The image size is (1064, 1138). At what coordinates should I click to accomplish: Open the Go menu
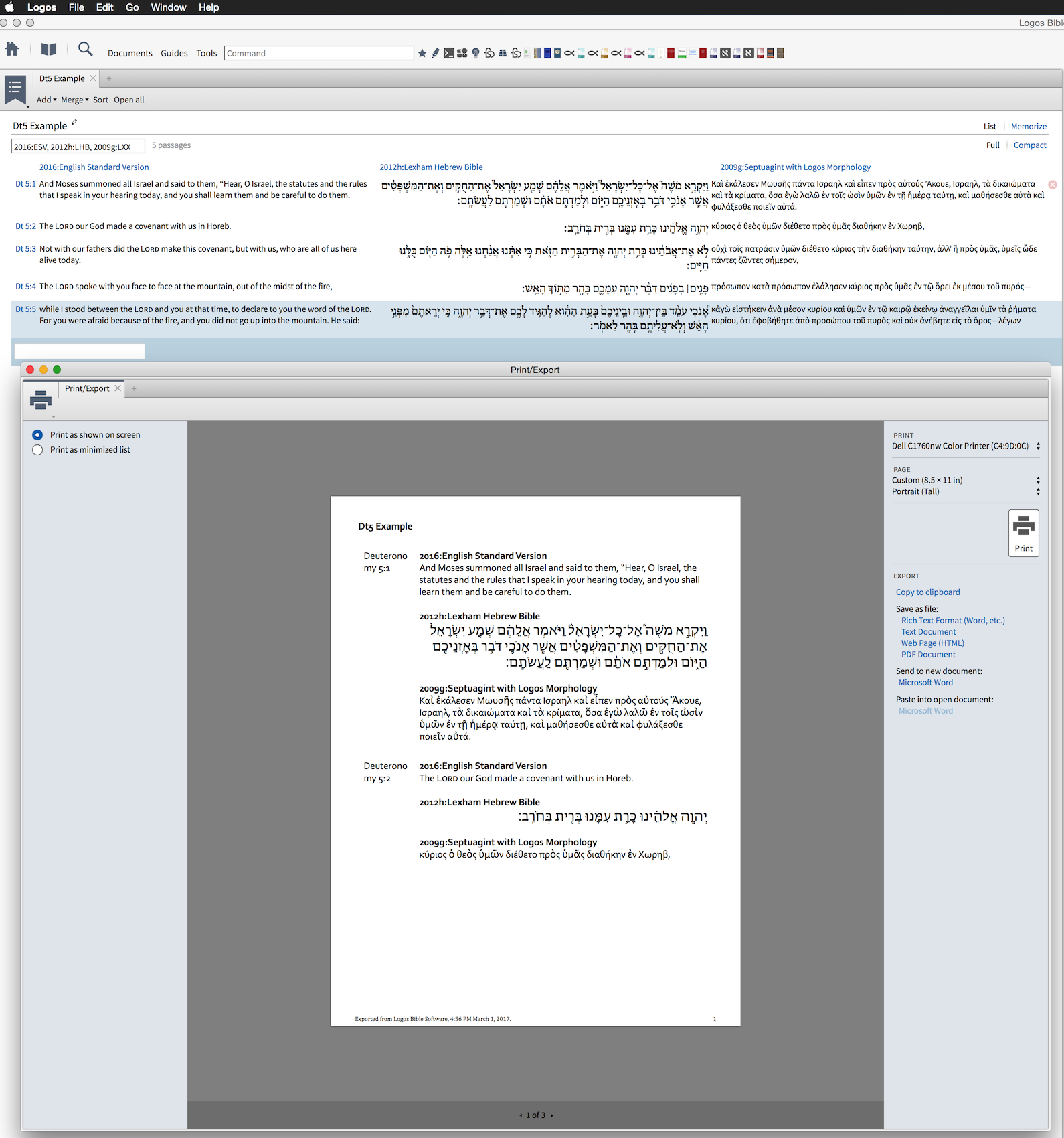pyautogui.click(x=132, y=7)
